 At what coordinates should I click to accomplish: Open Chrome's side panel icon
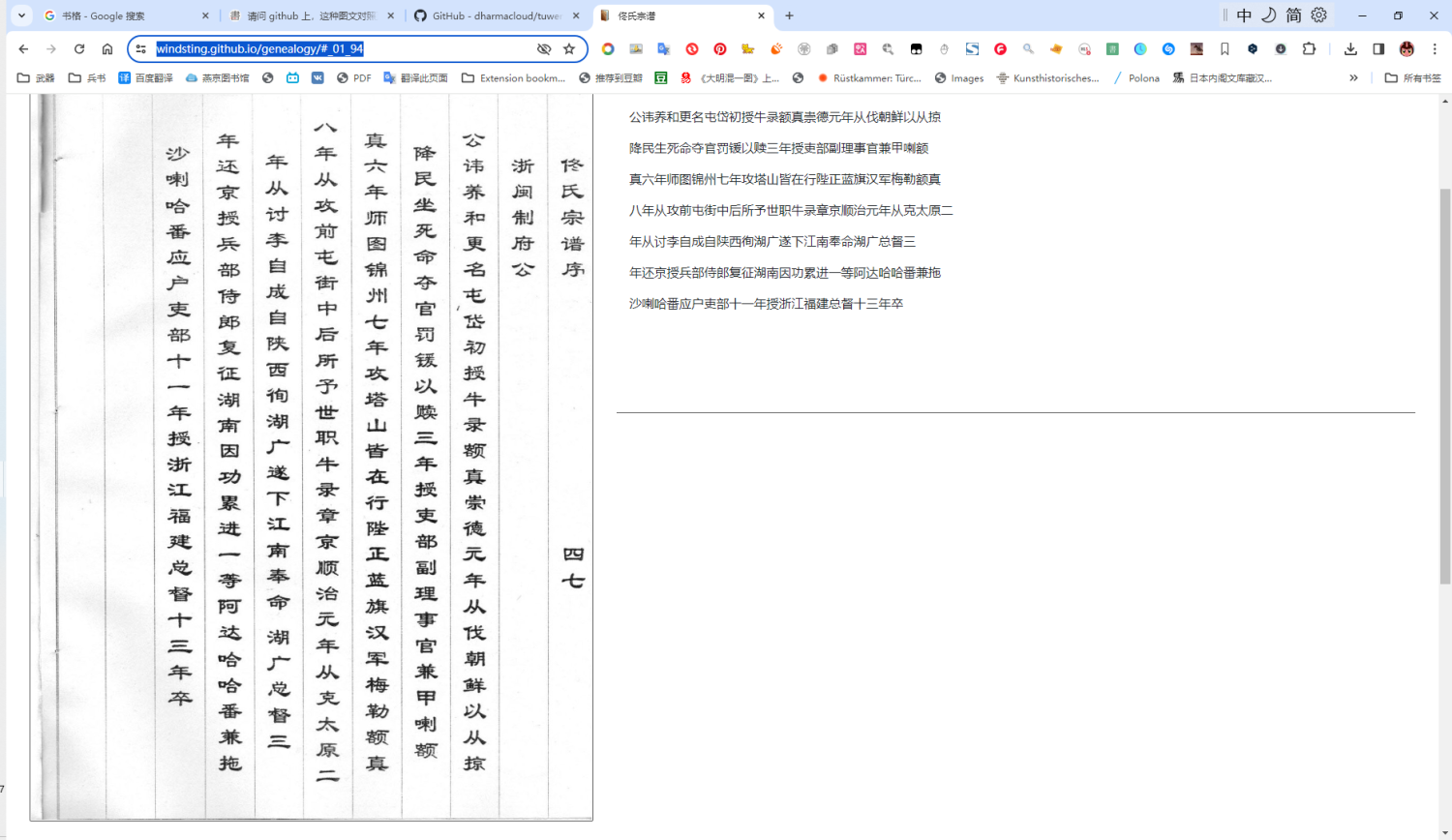point(1378,48)
